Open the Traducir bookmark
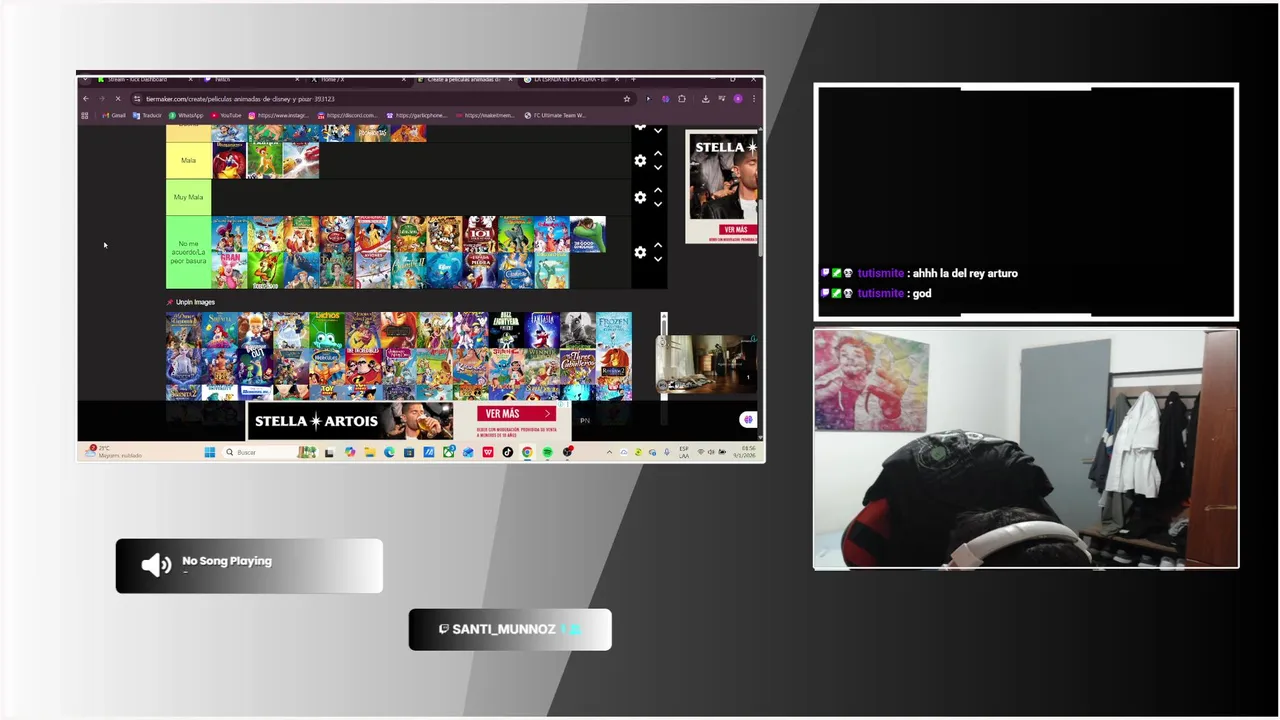Viewport: 1280px width, 720px height. point(147,115)
